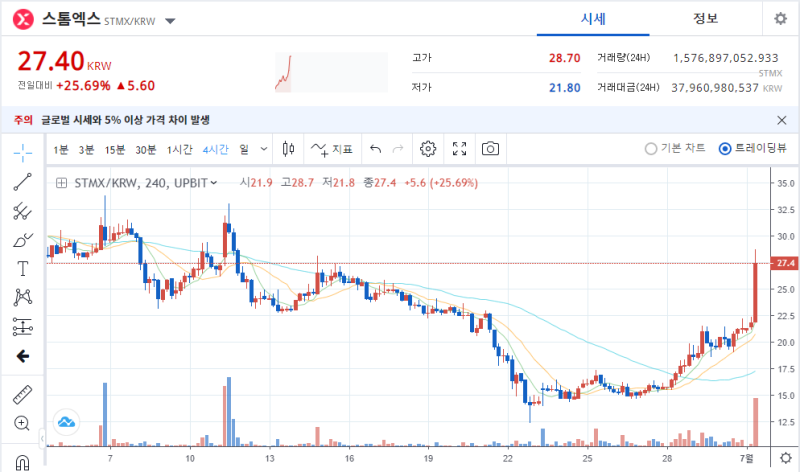The height and width of the screenshot is (472, 800).
Task: Activate the zoom in tool
Action: click(22, 424)
